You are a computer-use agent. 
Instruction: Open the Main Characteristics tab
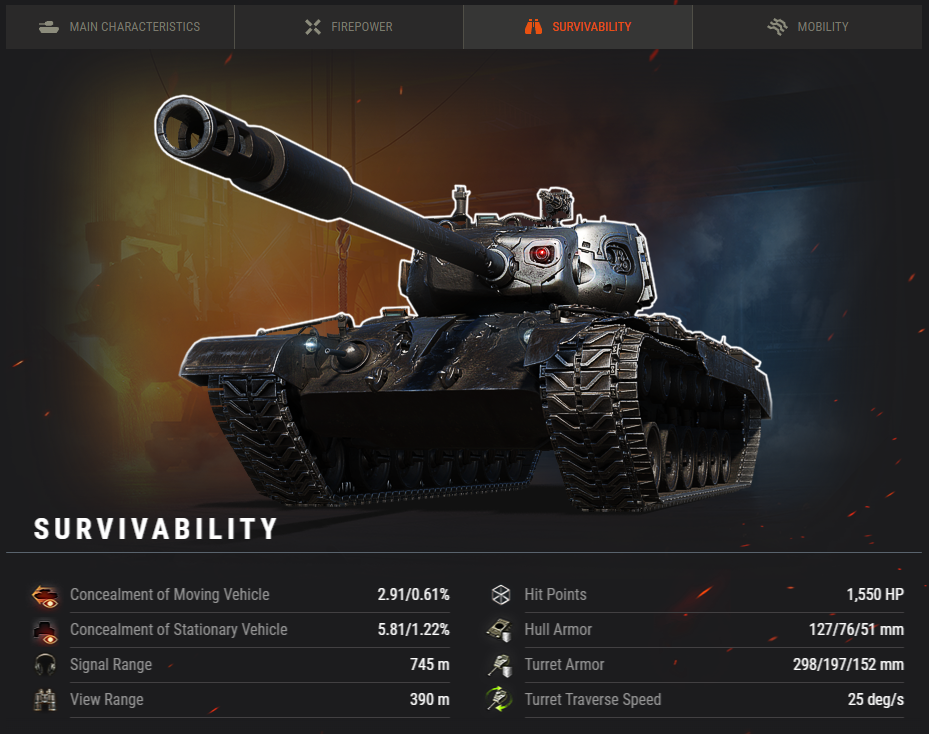(x=120, y=27)
